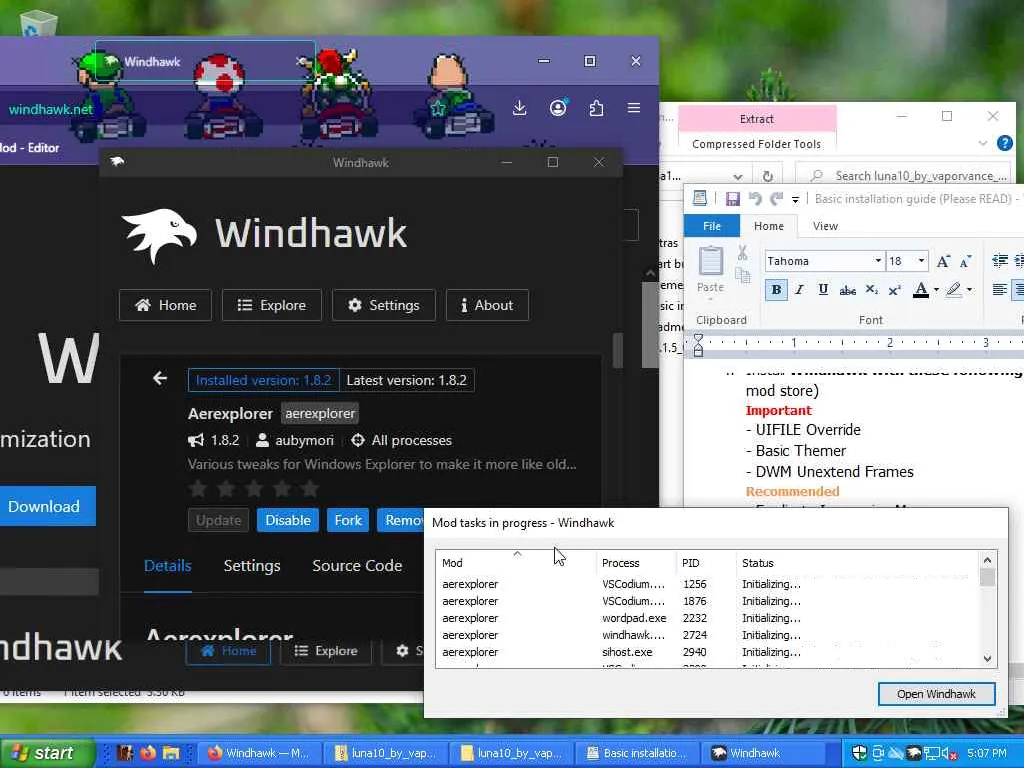Open Windhawk Settings button
Image resolution: width=1024 pixels, height=768 pixels.
(384, 305)
